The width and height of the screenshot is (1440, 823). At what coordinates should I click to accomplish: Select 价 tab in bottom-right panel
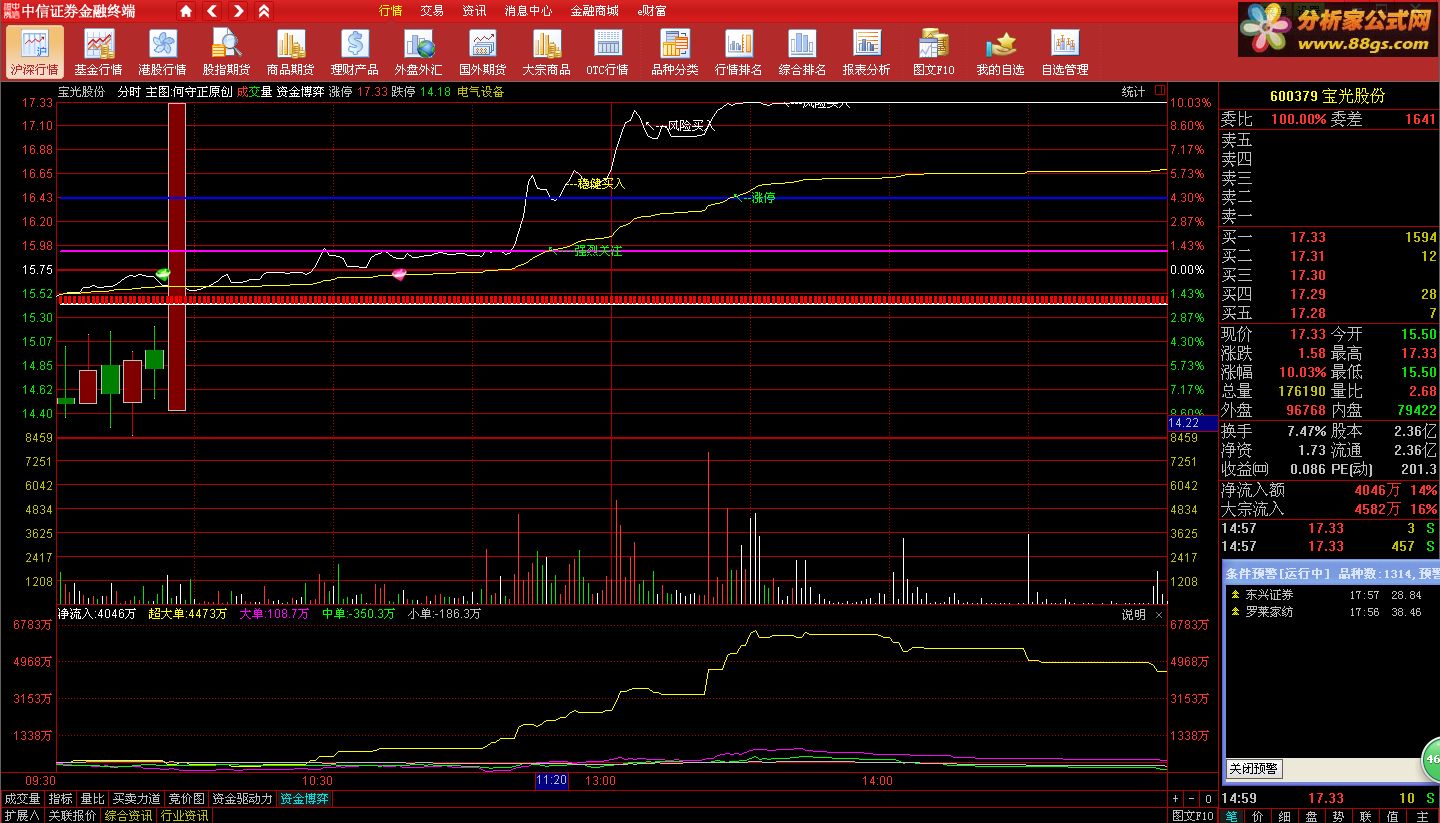(x=1257, y=815)
